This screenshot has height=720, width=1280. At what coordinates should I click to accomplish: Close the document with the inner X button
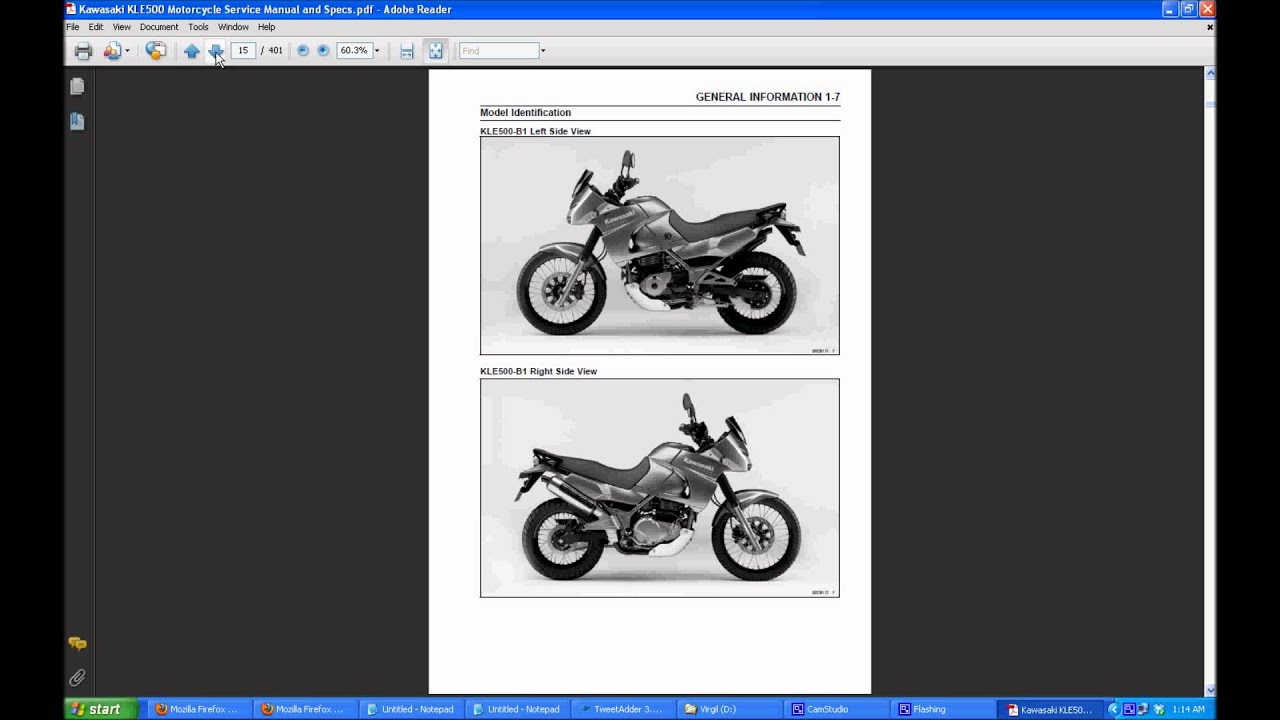(x=1209, y=27)
